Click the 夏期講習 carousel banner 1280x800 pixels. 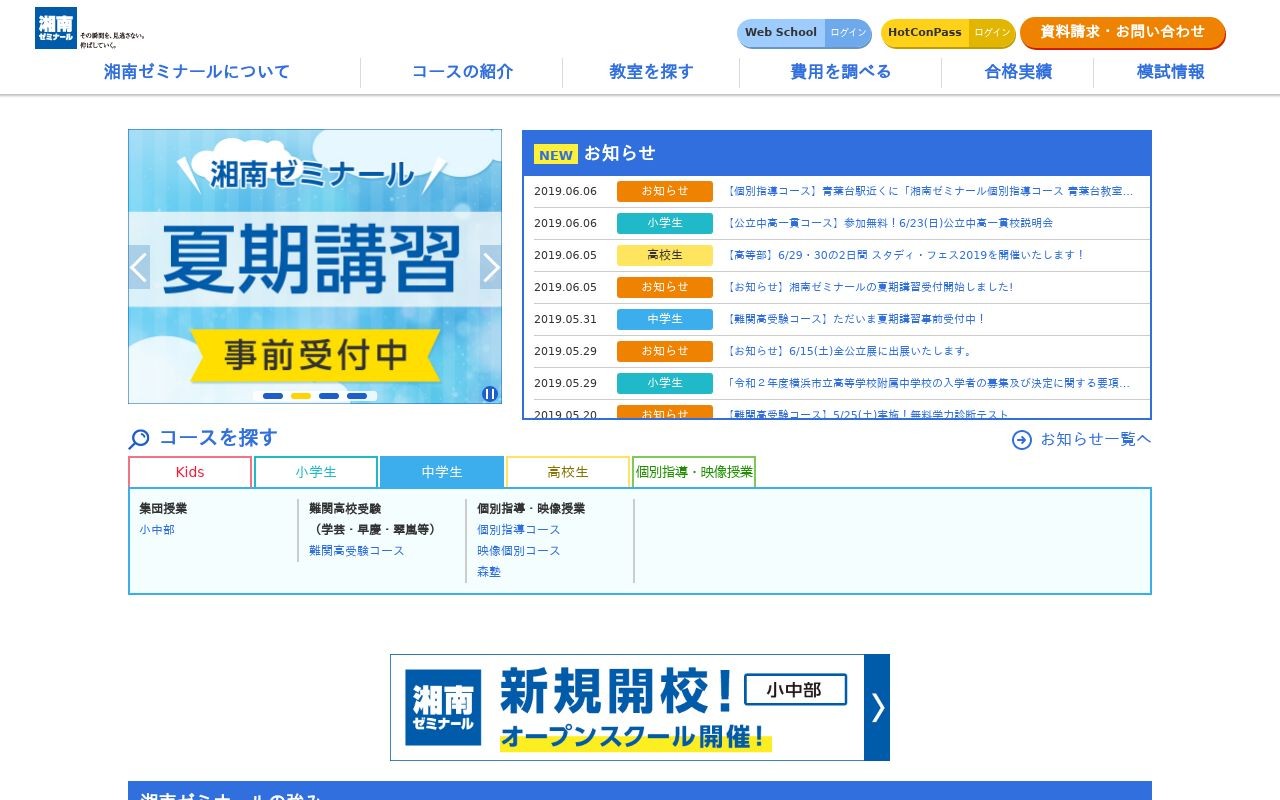[315, 267]
